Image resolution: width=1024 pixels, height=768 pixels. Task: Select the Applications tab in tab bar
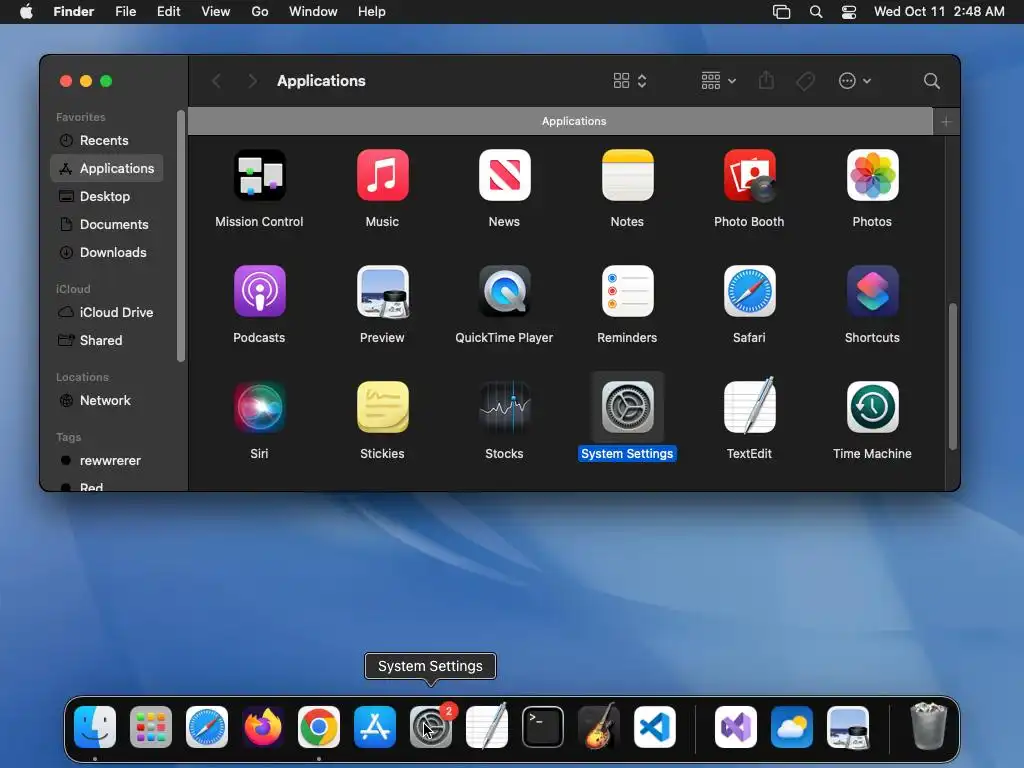tap(560, 121)
